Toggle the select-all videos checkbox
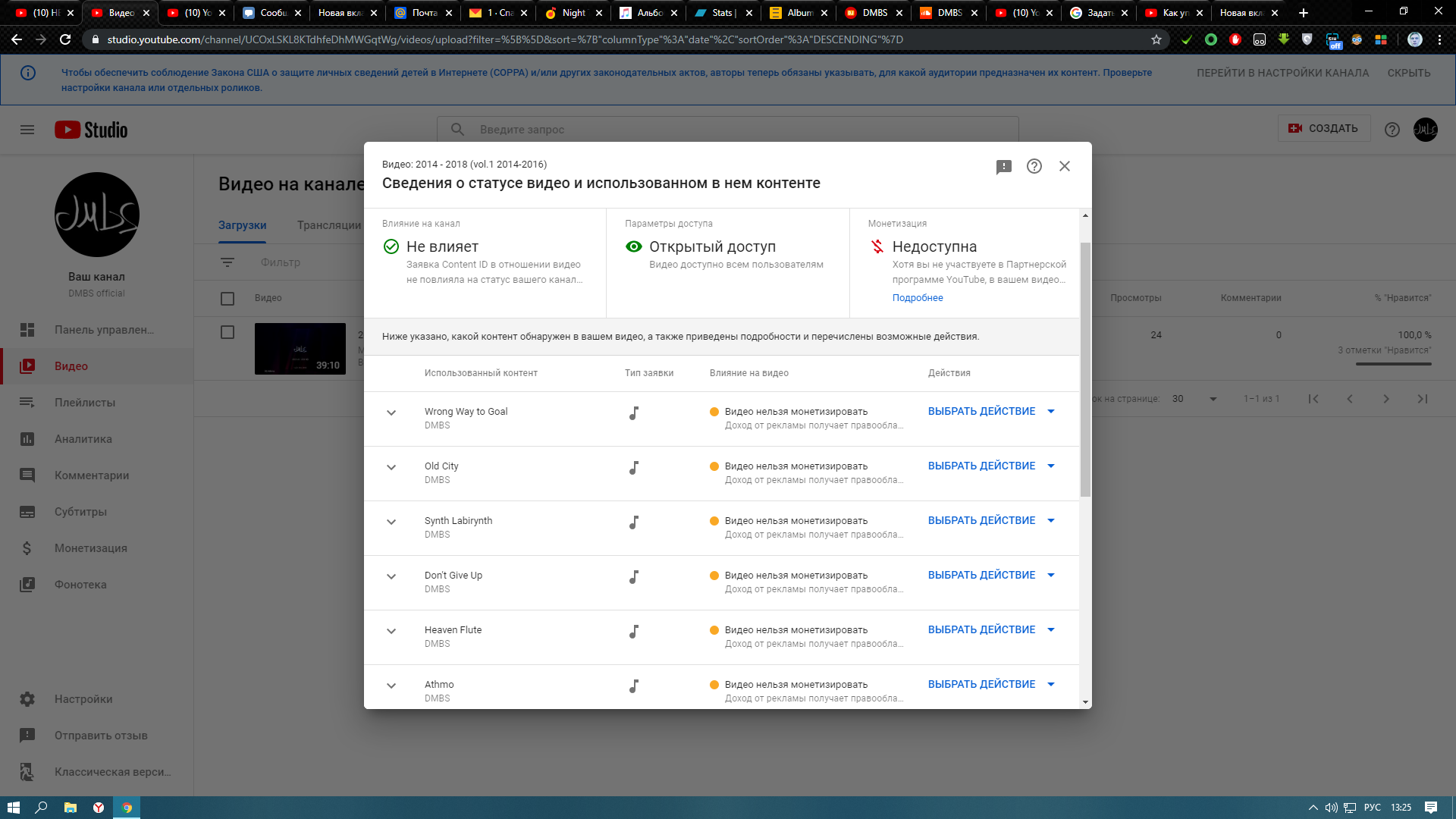This screenshot has width=1456, height=819. [227, 299]
